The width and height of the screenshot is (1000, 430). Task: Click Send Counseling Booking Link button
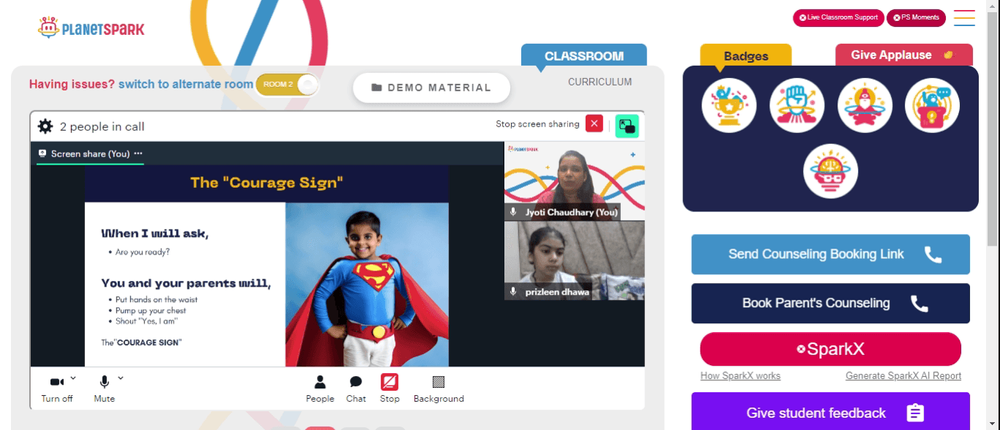click(x=830, y=254)
